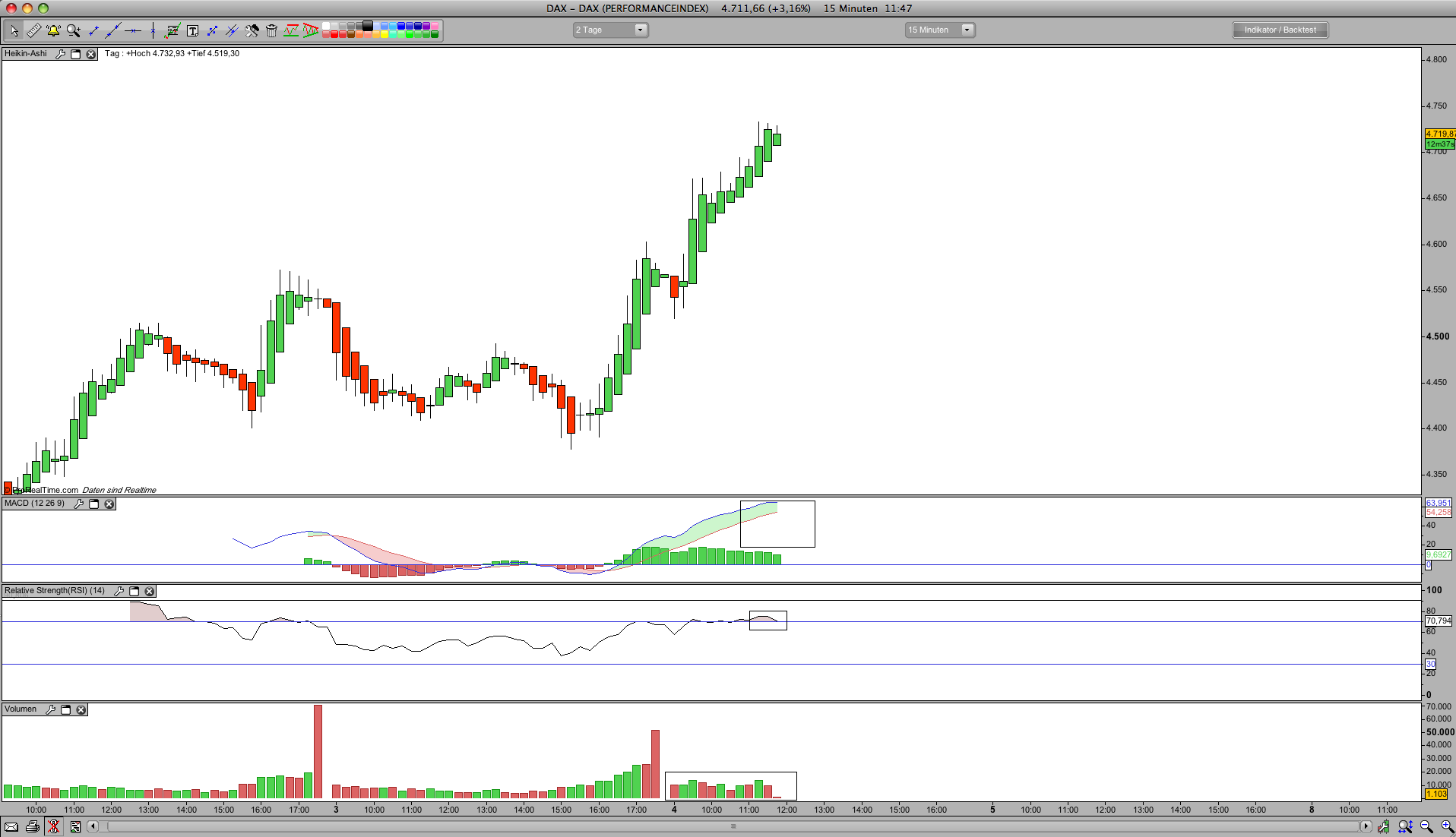This screenshot has width=1456, height=837.
Task: Click the trash can delete icon
Action: click(x=271, y=30)
